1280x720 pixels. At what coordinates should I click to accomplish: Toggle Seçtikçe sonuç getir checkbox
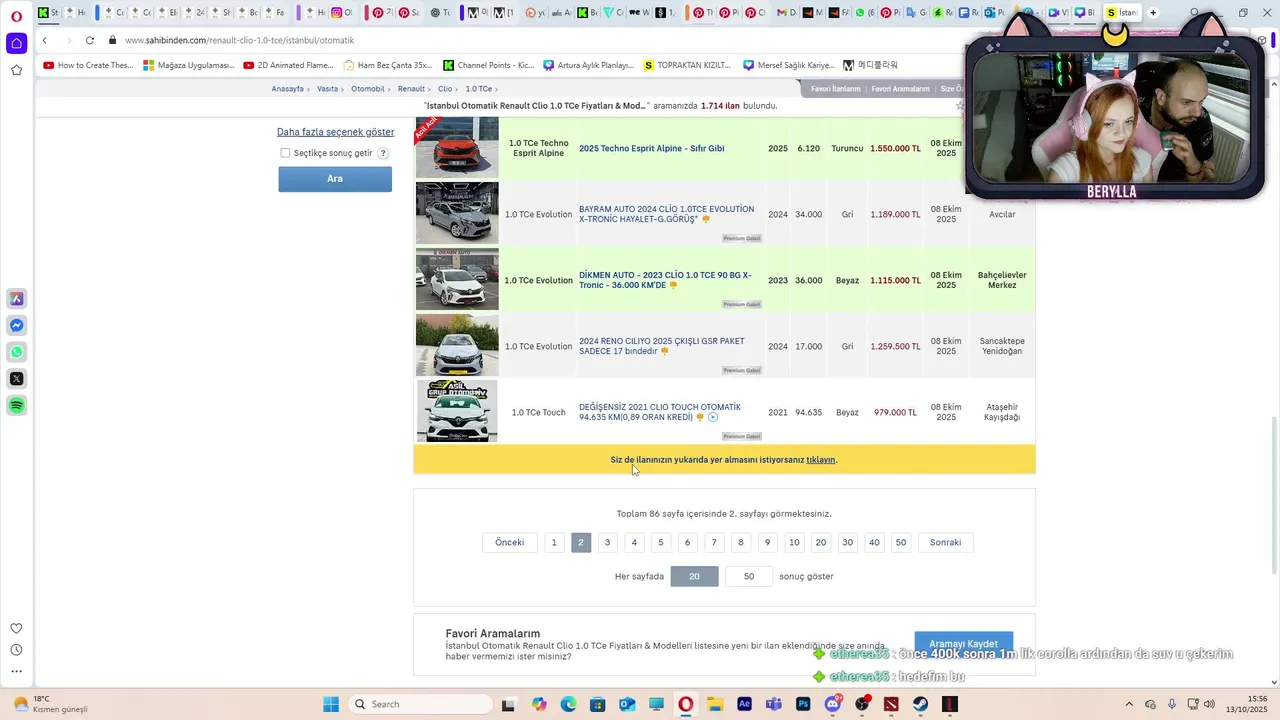(x=285, y=153)
